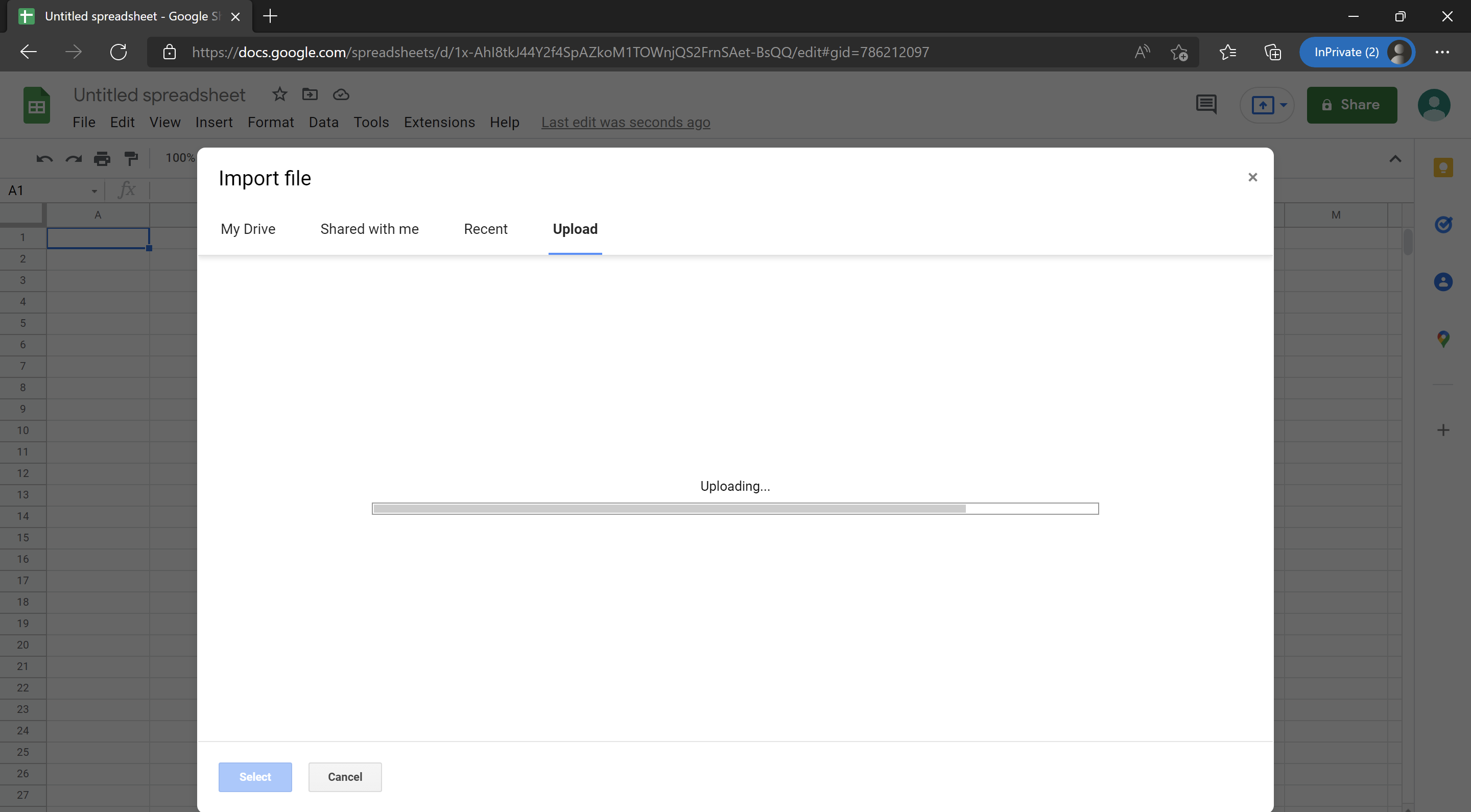Open comment history
This screenshot has height=812, width=1471.
coord(1206,105)
